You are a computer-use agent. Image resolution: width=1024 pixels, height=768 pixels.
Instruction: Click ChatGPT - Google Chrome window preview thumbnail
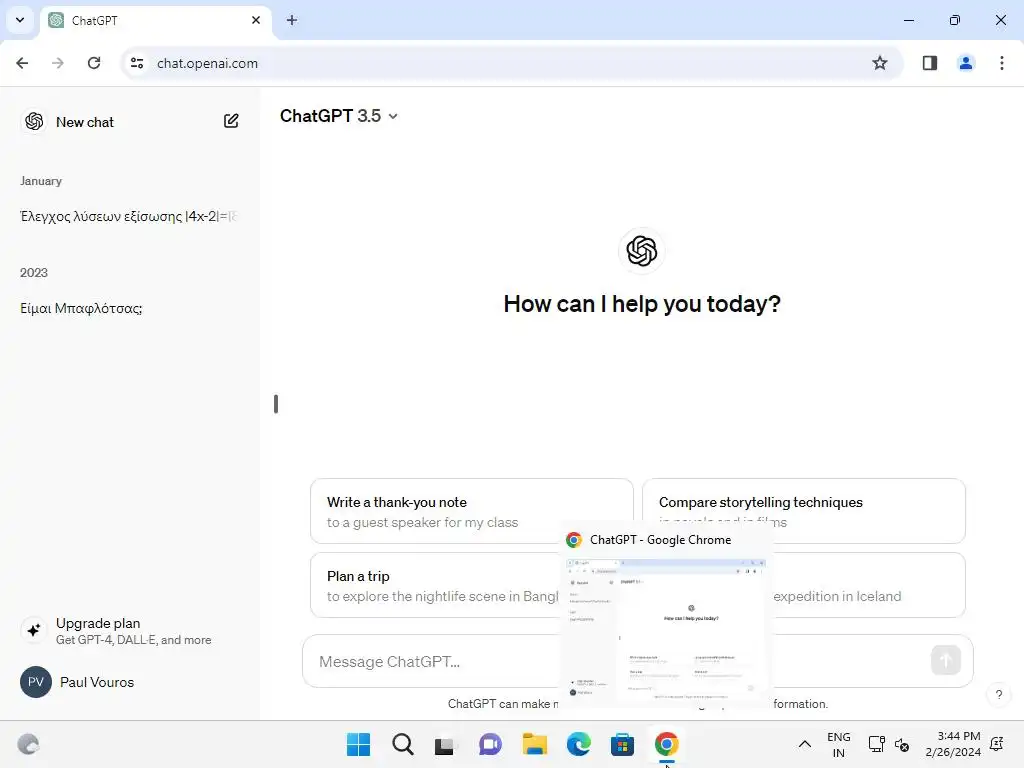(x=665, y=631)
